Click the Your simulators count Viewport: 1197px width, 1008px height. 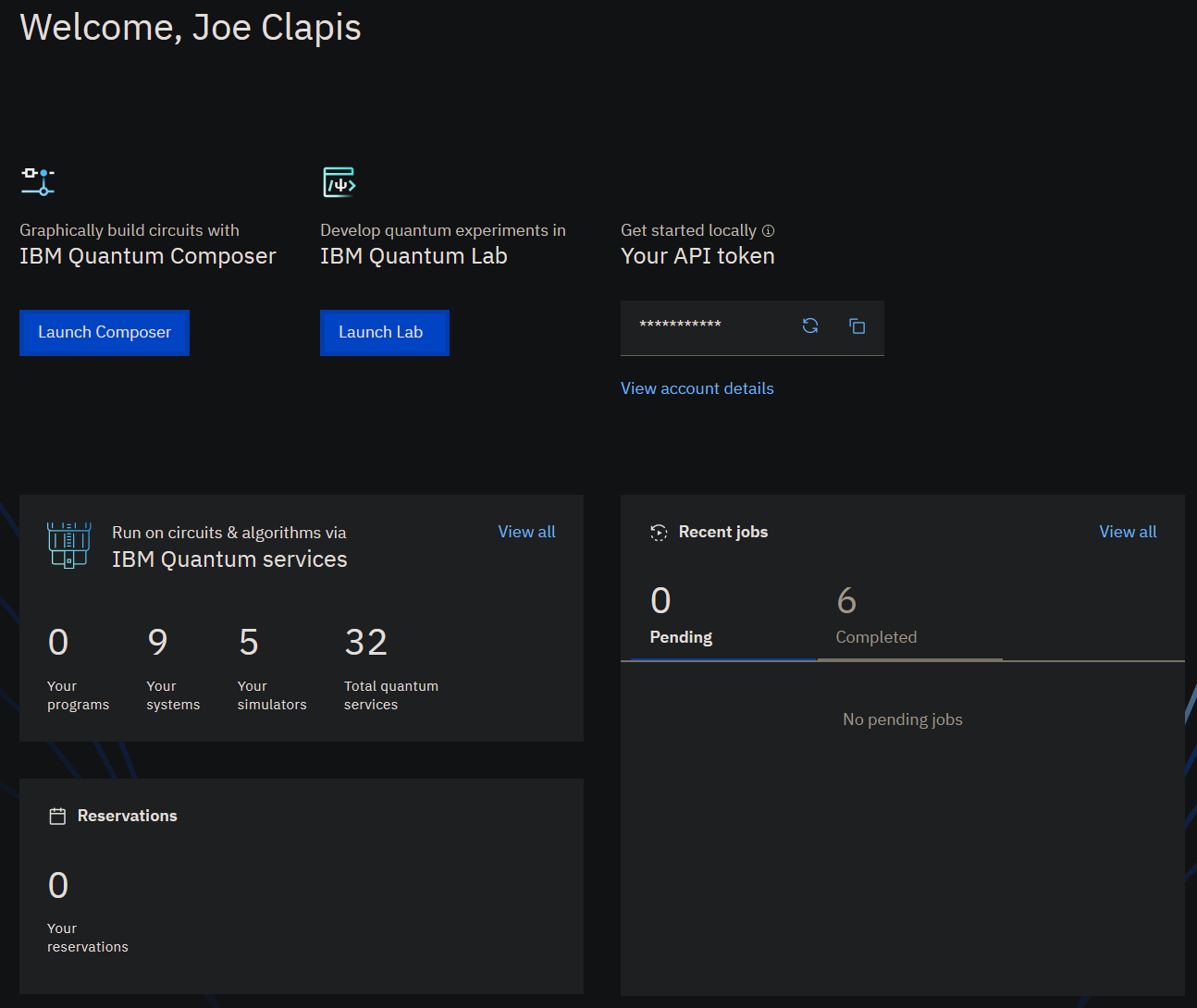click(x=249, y=642)
